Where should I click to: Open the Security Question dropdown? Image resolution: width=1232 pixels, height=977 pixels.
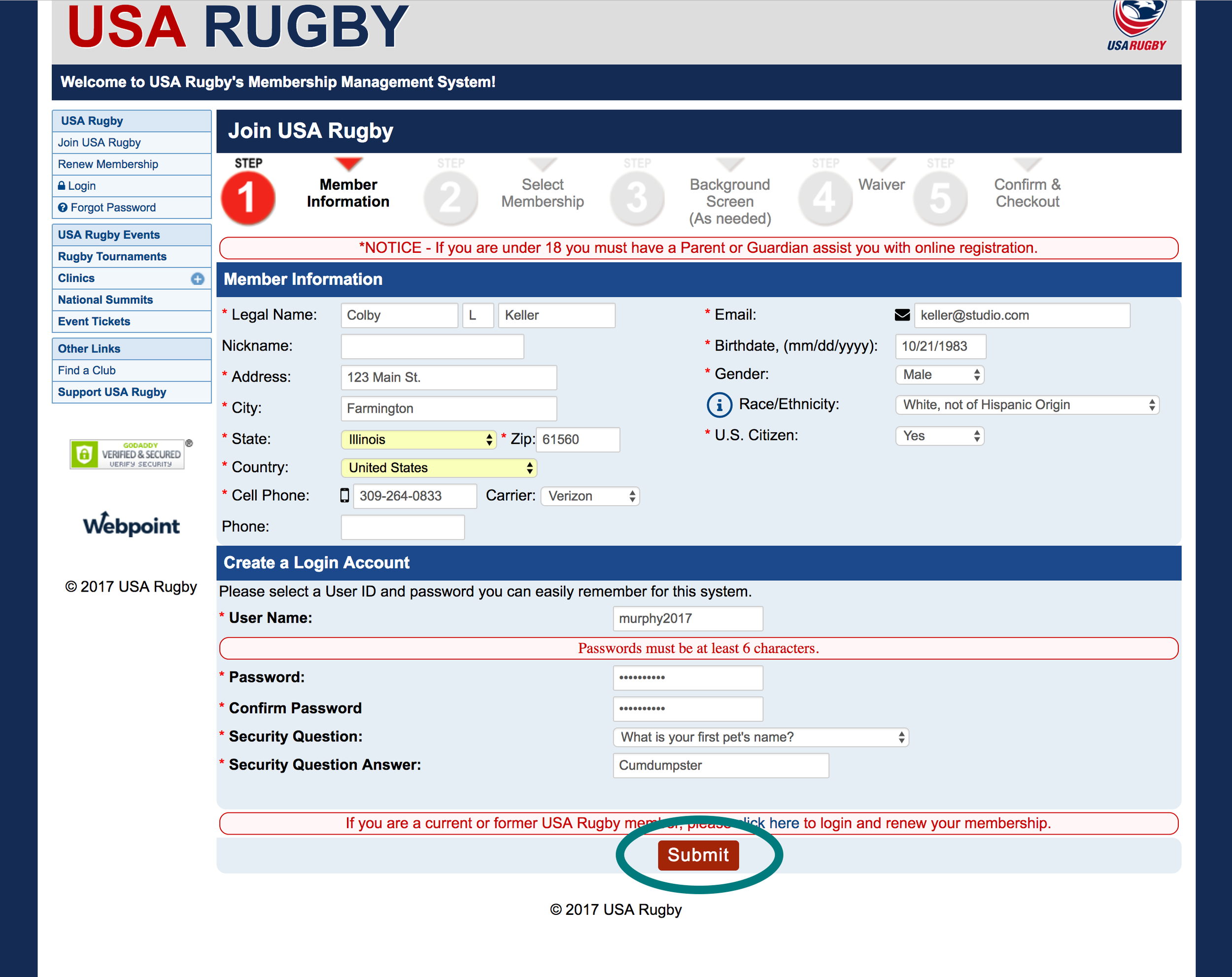pyautogui.click(x=760, y=737)
